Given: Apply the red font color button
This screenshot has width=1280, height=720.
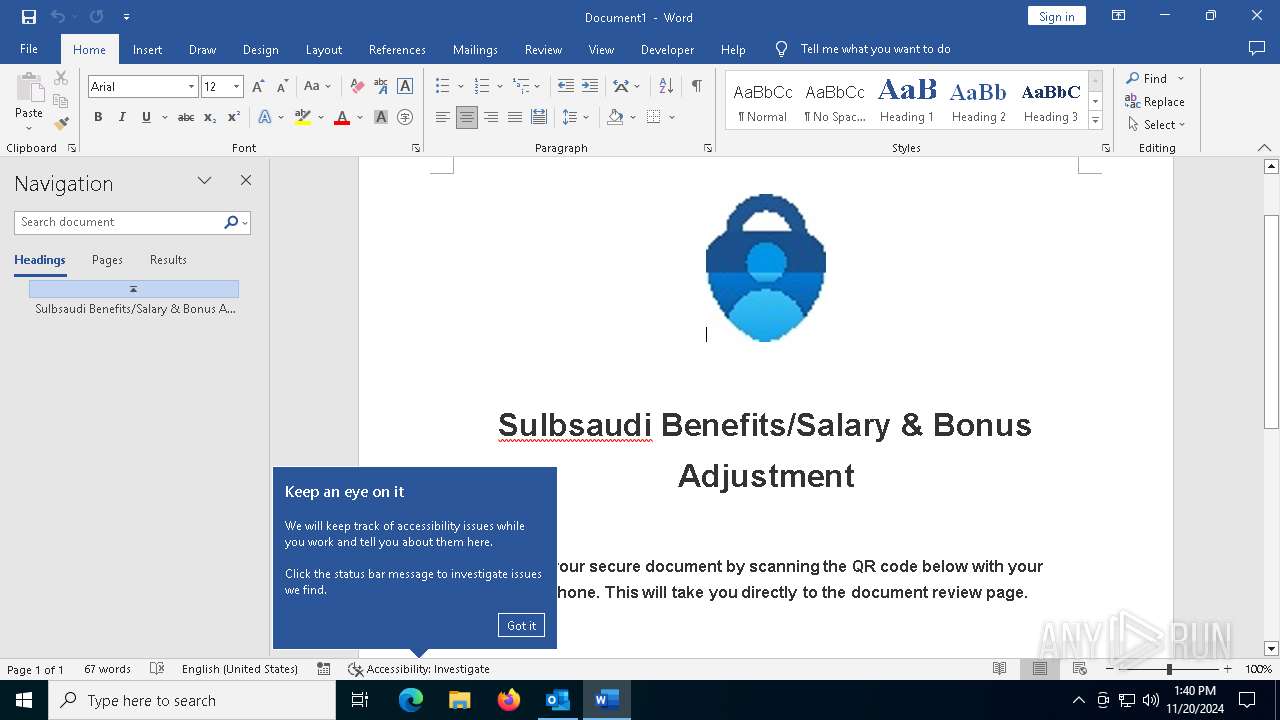Looking at the screenshot, I should (342, 117).
